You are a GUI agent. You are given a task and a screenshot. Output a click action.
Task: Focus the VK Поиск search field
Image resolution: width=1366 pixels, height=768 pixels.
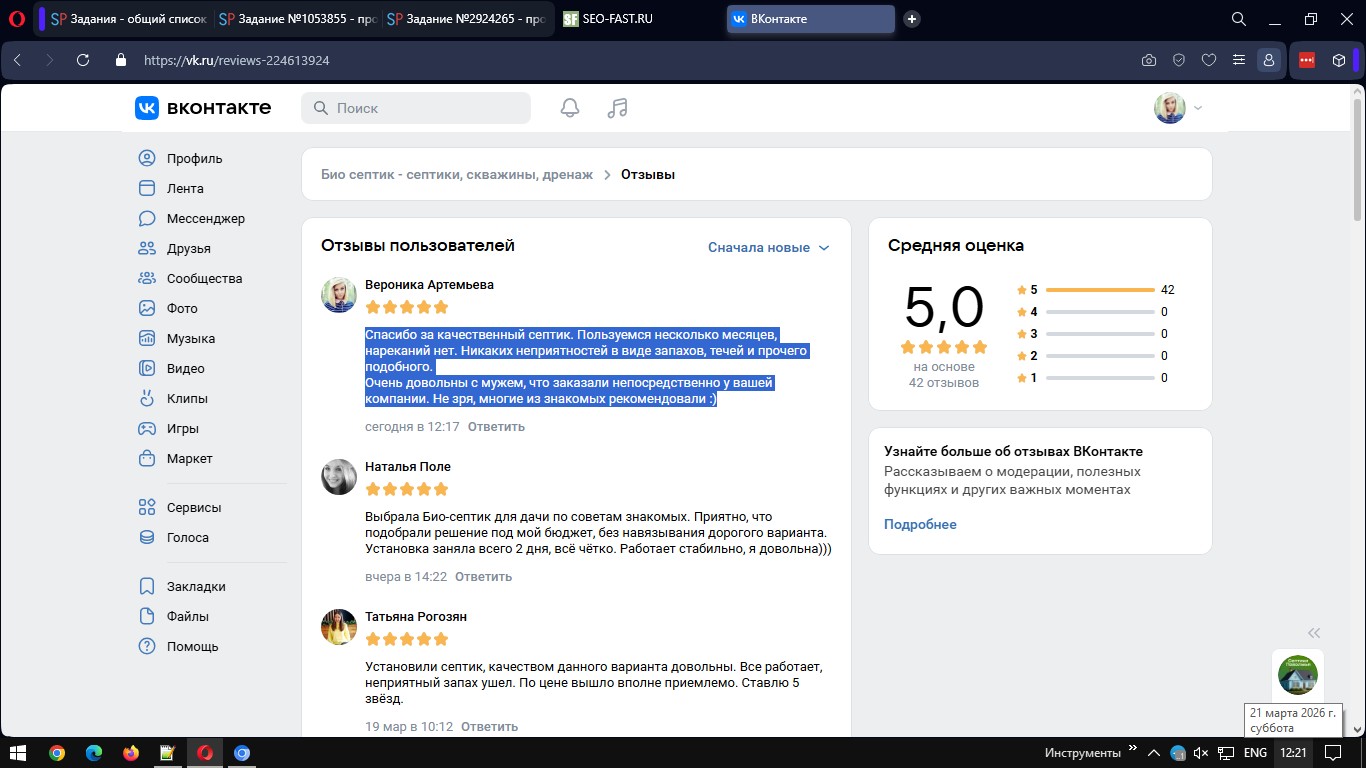click(x=416, y=108)
